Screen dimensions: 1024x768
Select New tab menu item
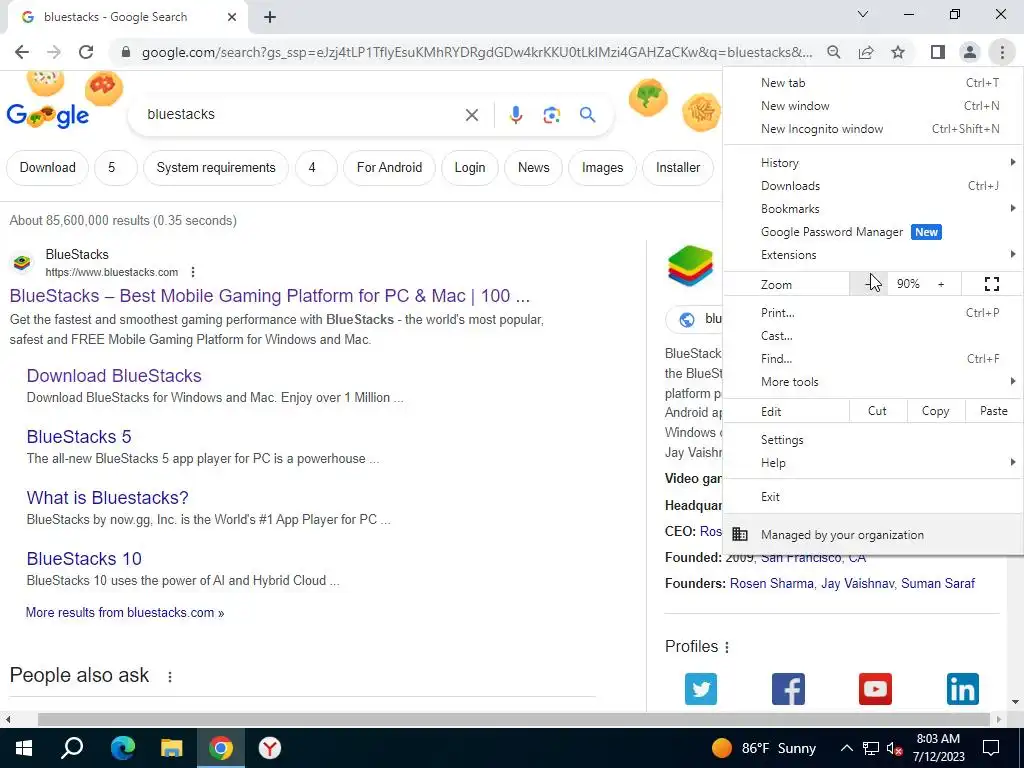pos(873,83)
